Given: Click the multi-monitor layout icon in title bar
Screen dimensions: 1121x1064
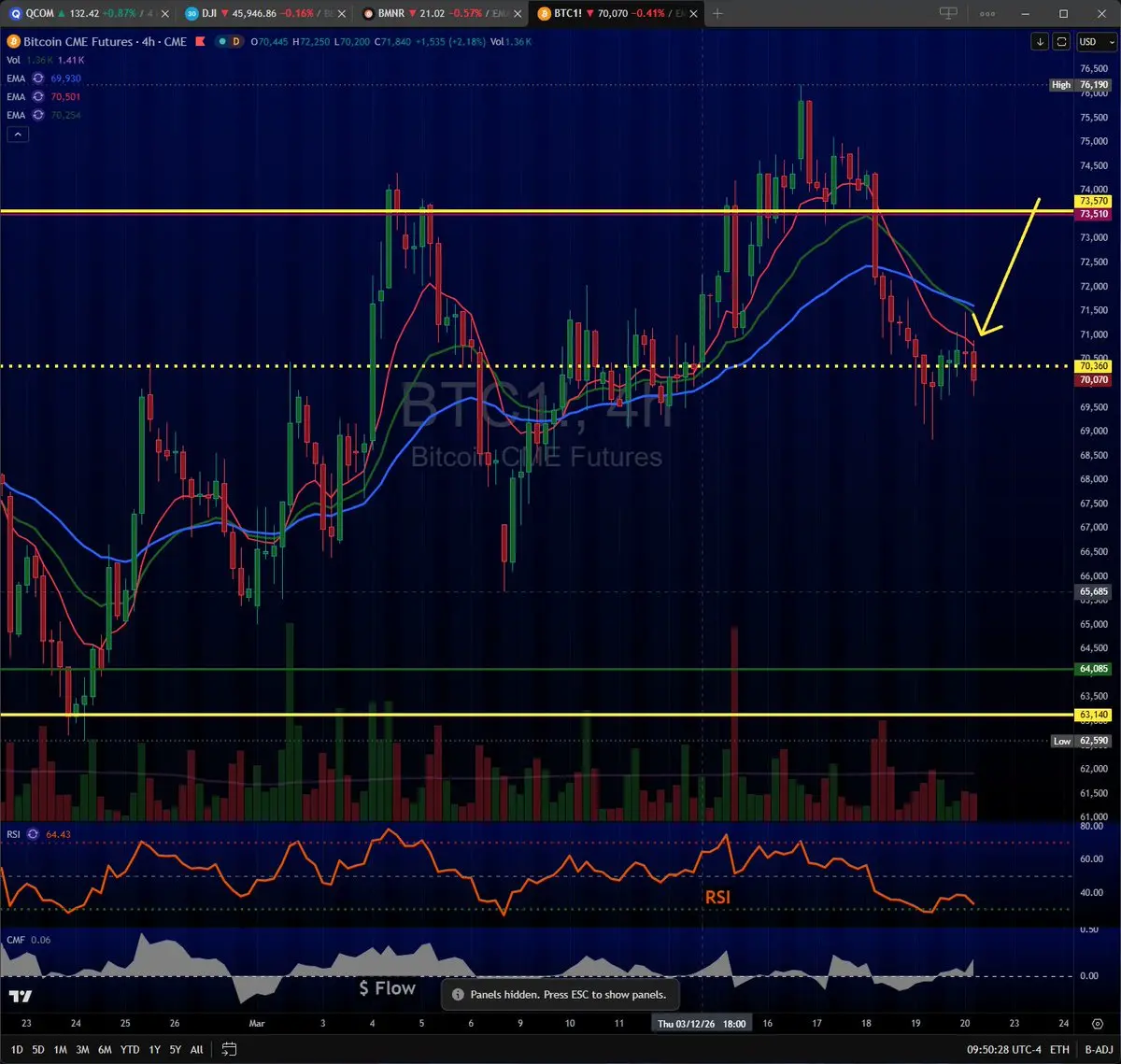Looking at the screenshot, I should (x=948, y=13).
